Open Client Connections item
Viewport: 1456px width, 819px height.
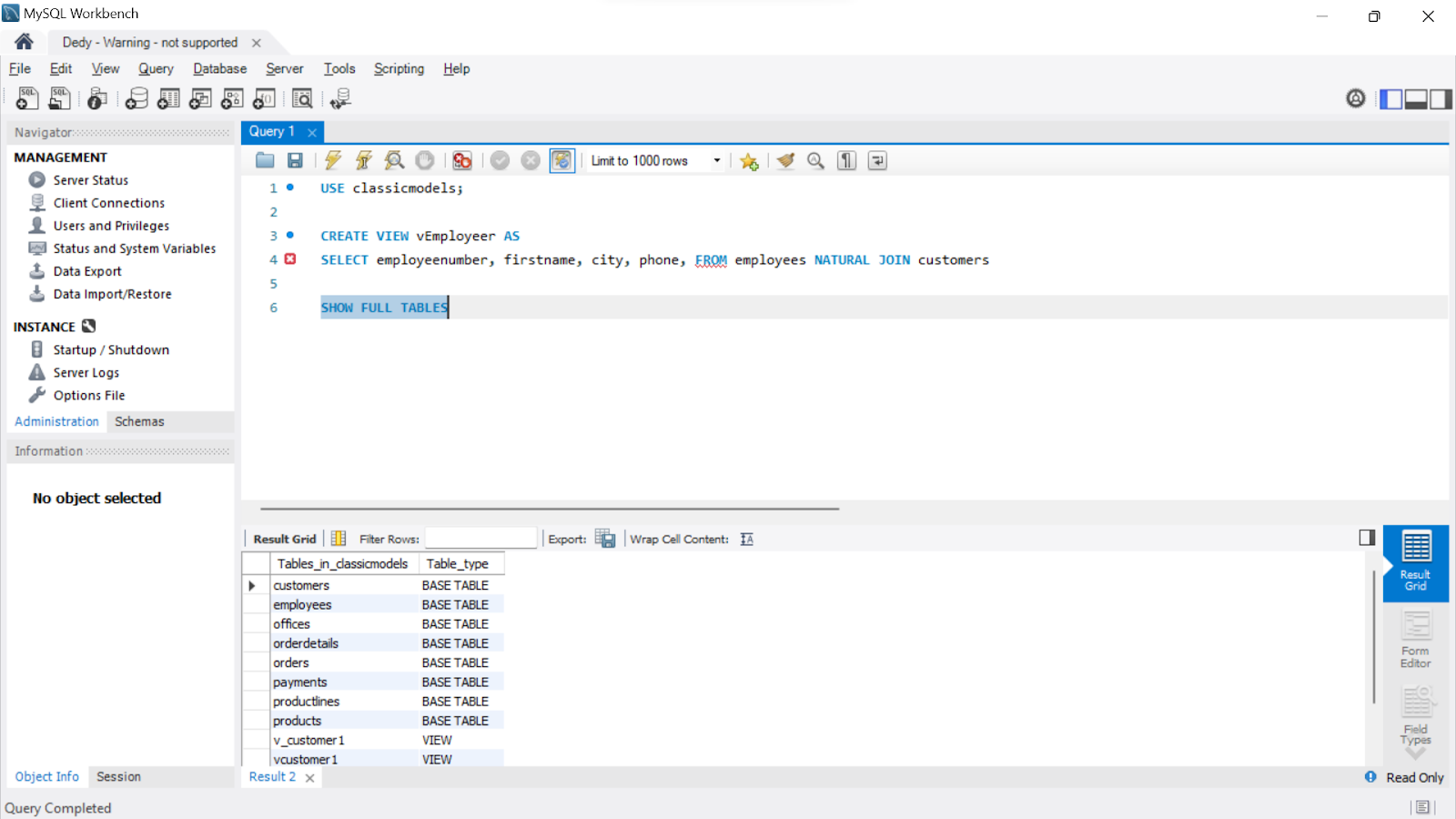[108, 203]
